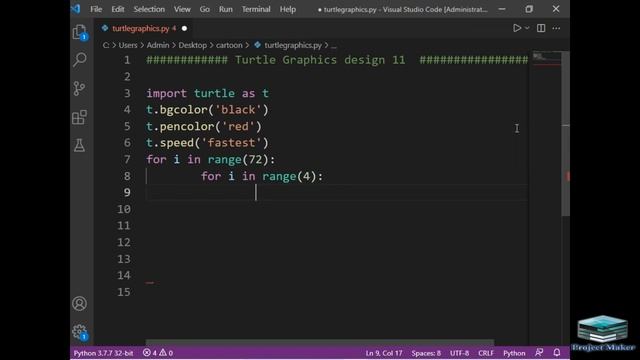Open the Manage gear icon
The width and height of the screenshot is (640, 360).
click(80, 332)
